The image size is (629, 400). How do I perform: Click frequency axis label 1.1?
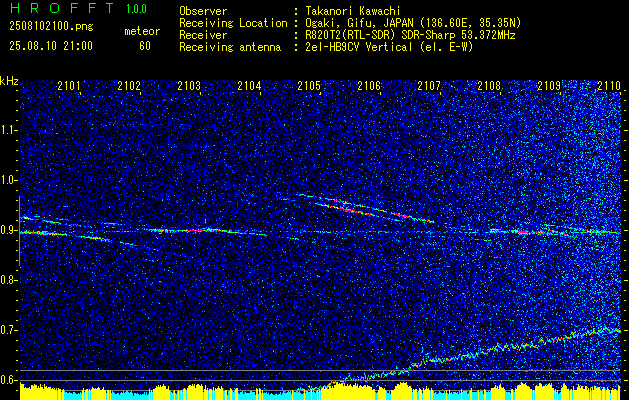point(9,130)
